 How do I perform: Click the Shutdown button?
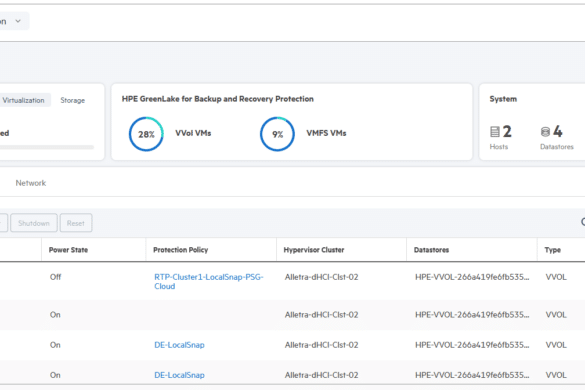pyautogui.click(x=34, y=223)
